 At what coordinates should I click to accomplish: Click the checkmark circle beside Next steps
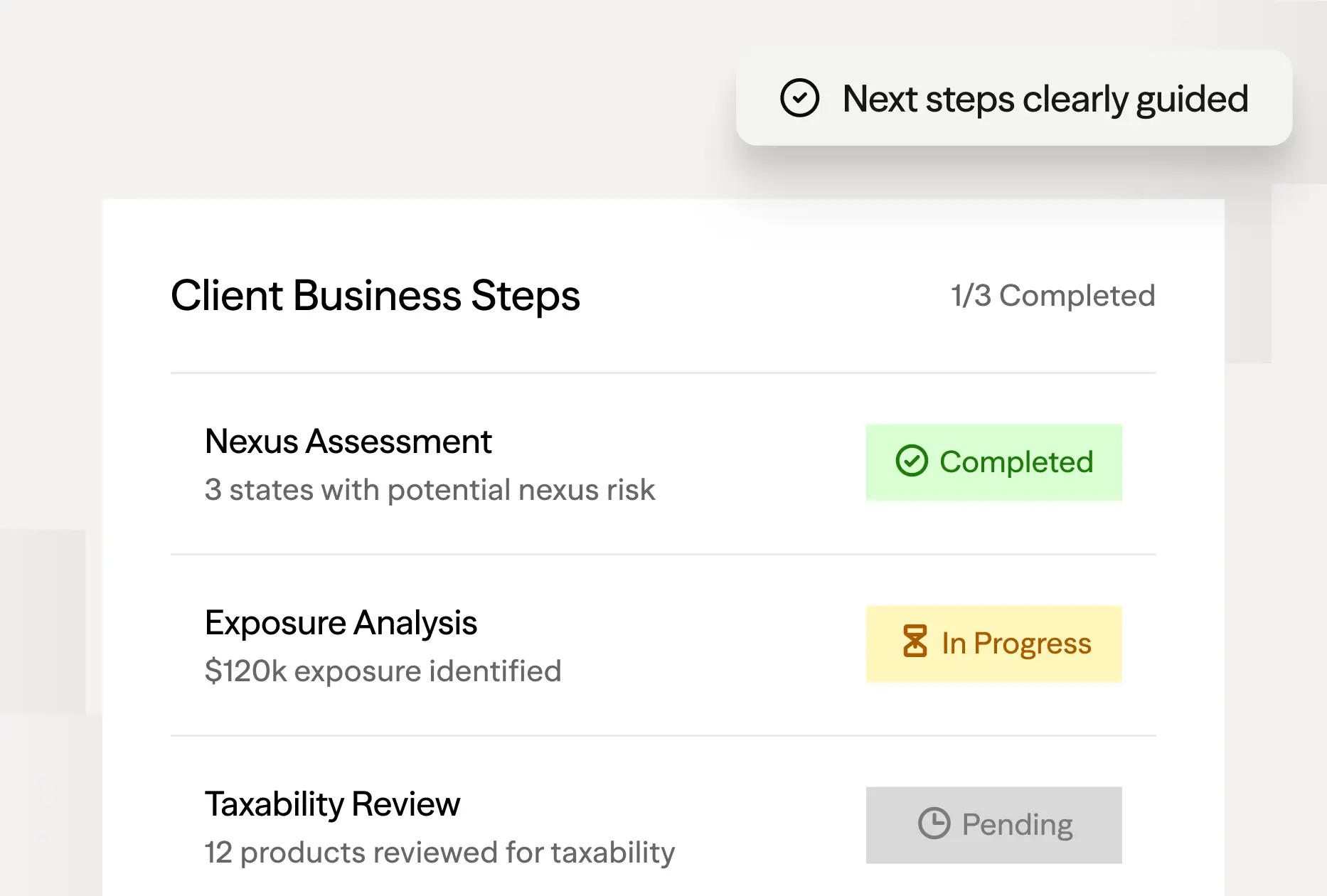(799, 98)
